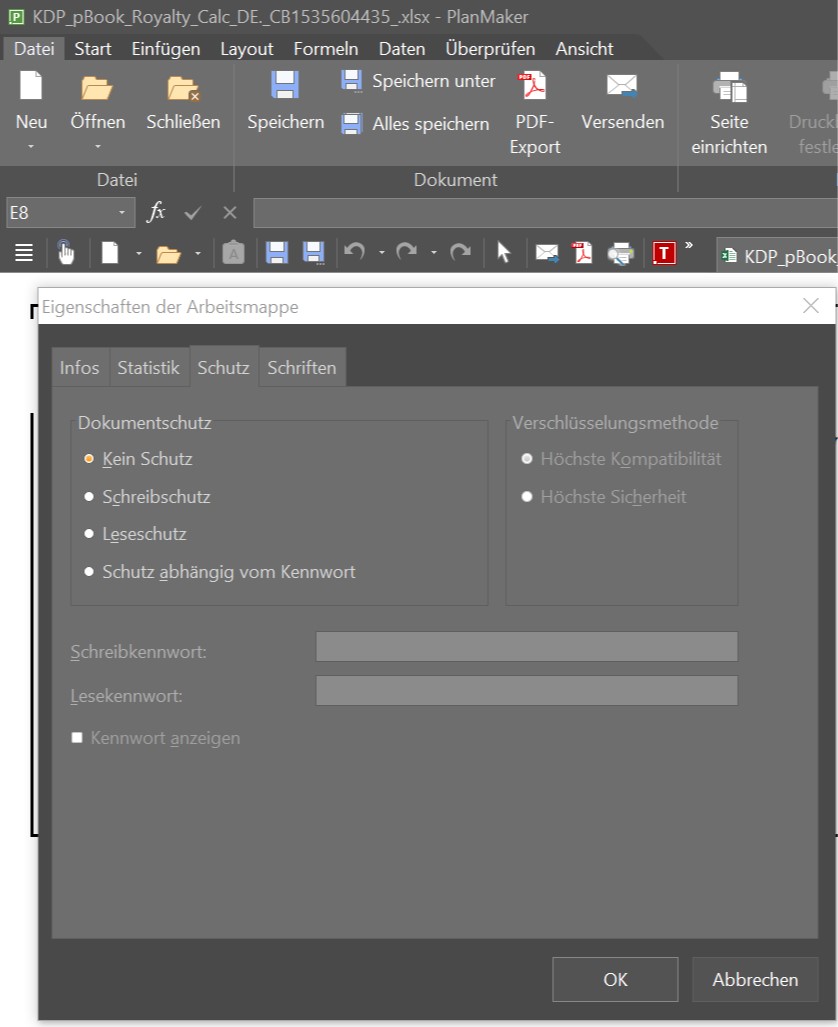This screenshot has width=838, height=1027.
Task: Click the red T TextMaker icon
Action: [x=664, y=253]
